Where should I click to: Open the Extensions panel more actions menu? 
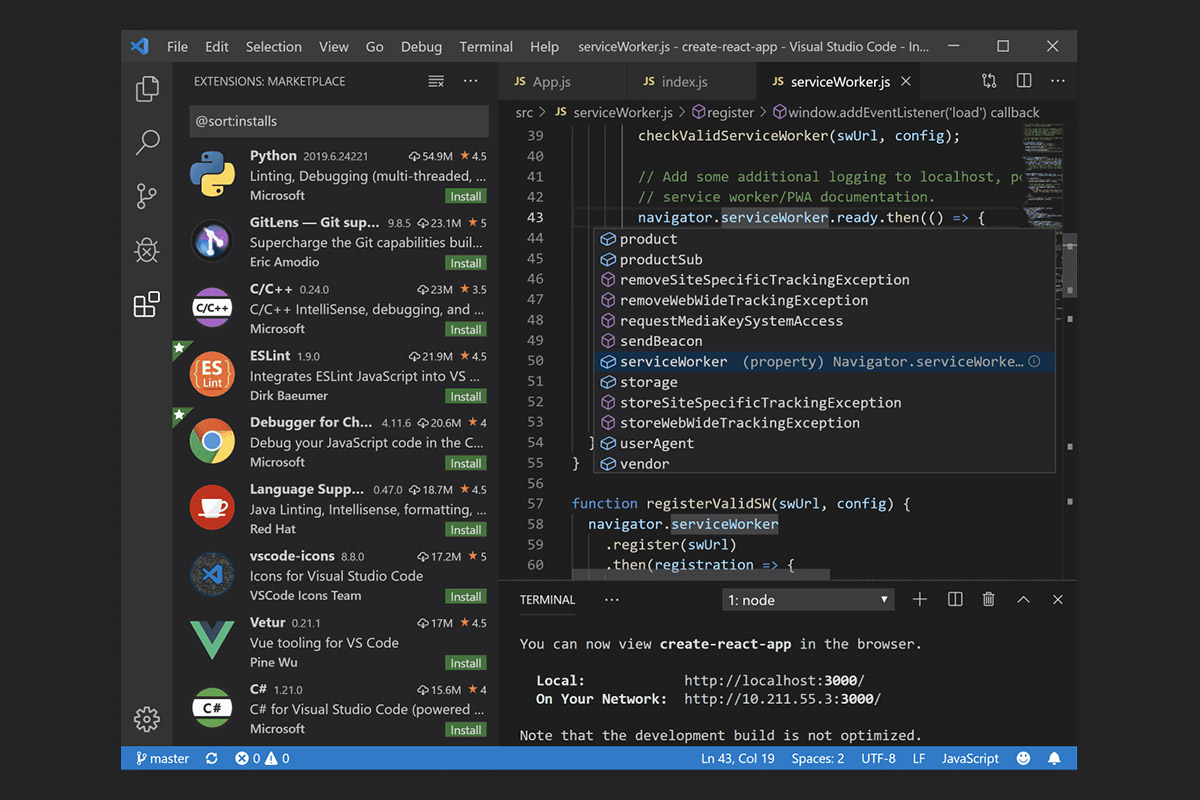(x=470, y=81)
